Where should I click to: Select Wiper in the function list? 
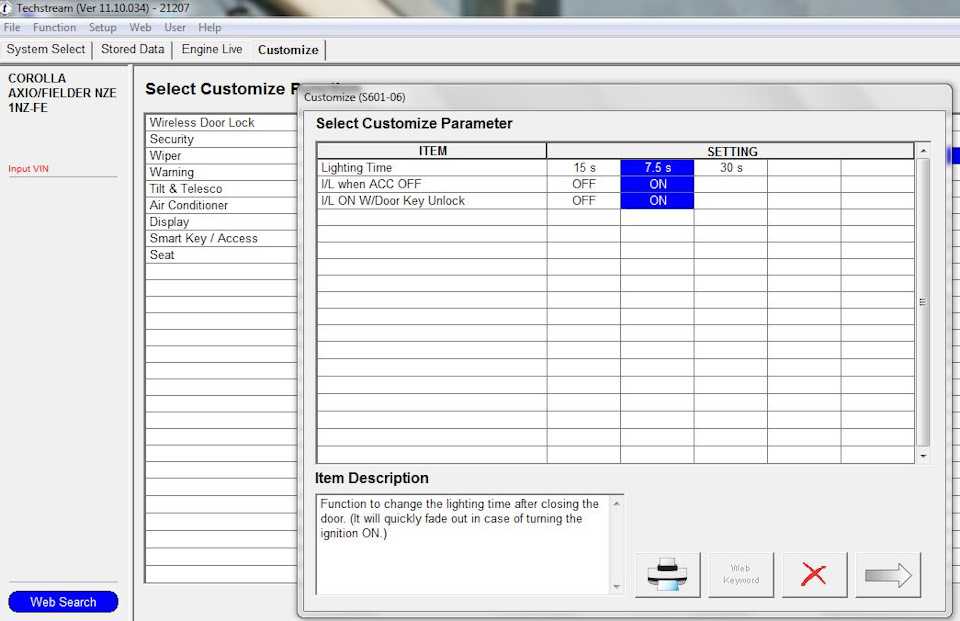click(222, 156)
